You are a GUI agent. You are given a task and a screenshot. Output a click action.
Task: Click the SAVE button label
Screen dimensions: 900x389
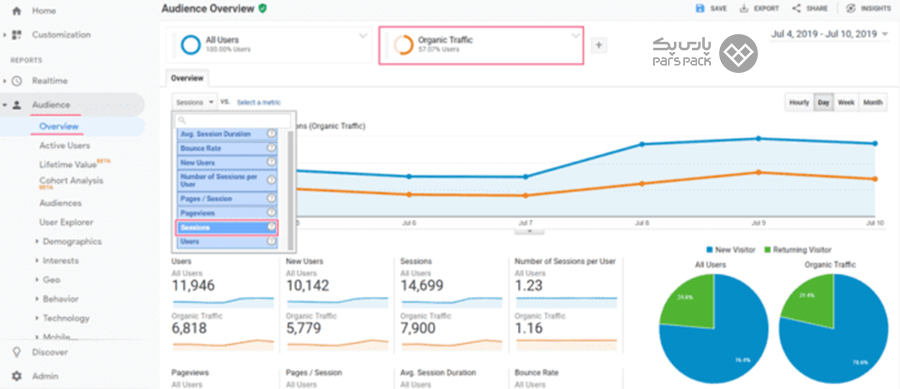pyautogui.click(x=718, y=9)
